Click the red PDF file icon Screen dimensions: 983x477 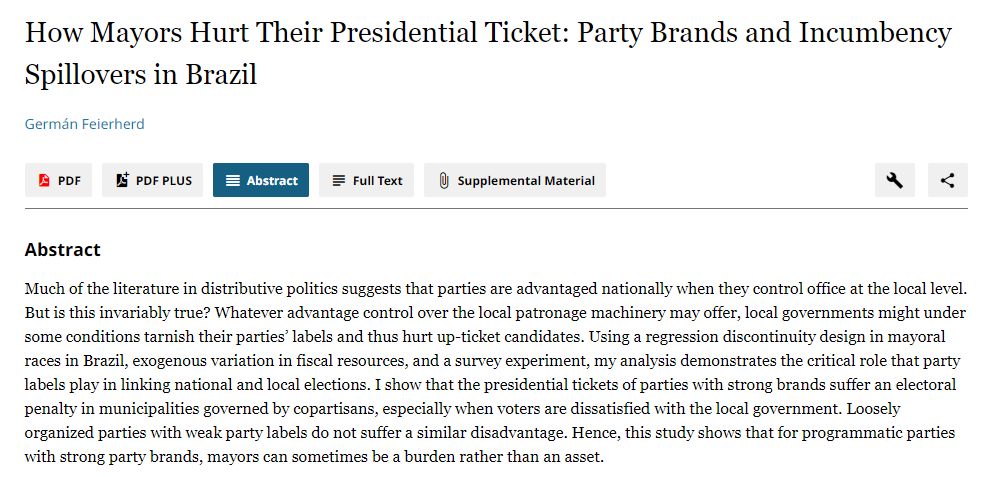point(44,181)
